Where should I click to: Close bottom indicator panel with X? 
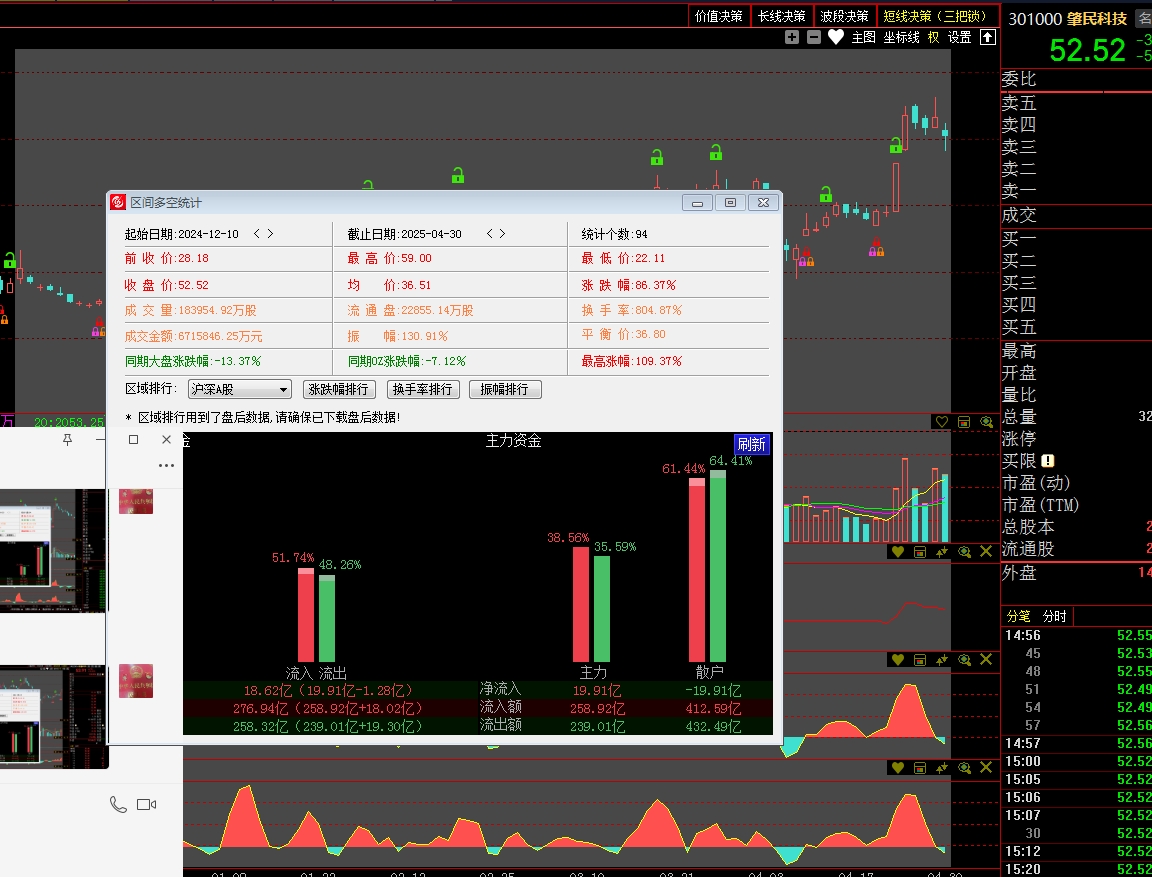click(x=986, y=767)
